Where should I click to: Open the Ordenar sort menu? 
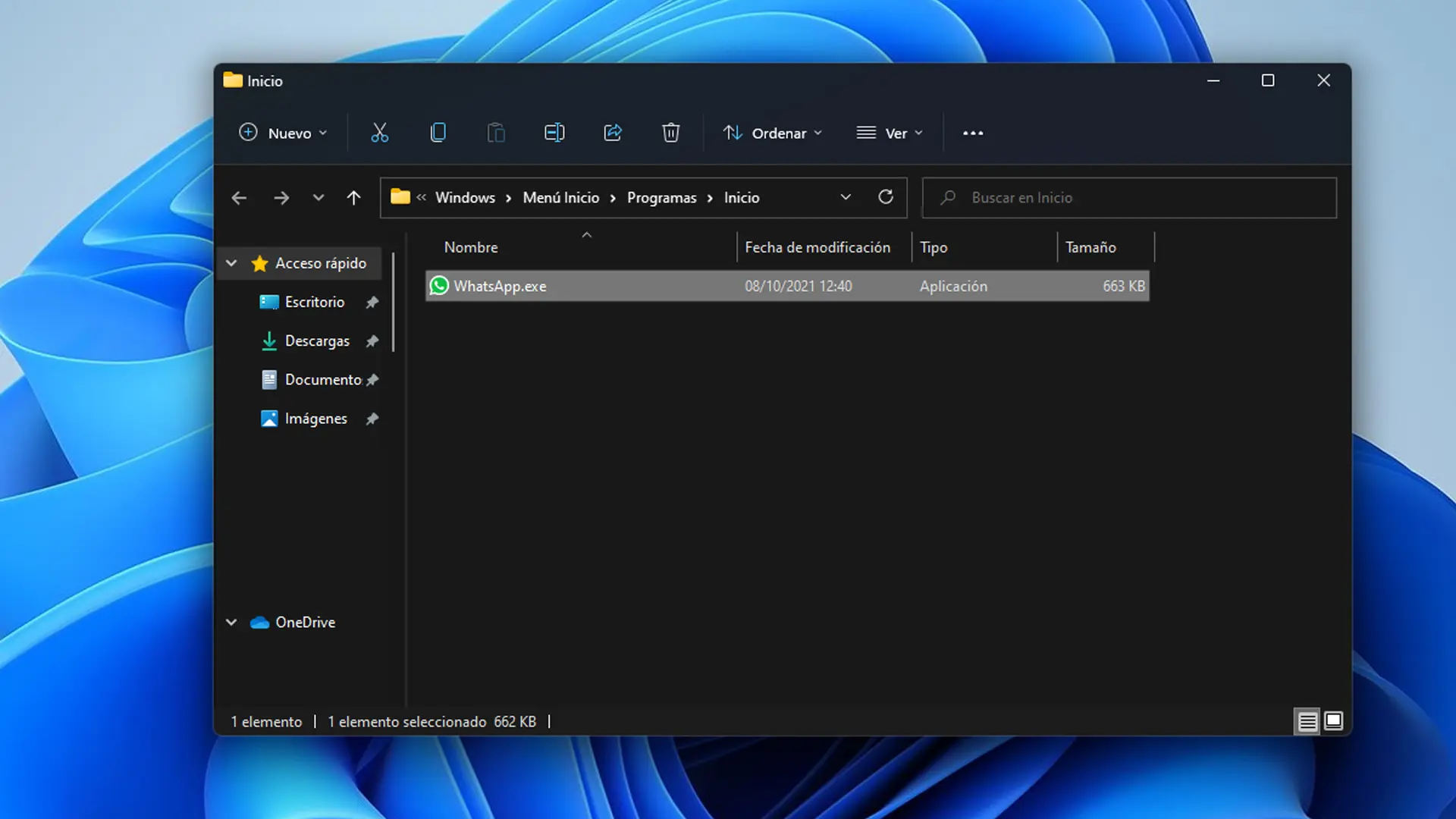tap(772, 133)
